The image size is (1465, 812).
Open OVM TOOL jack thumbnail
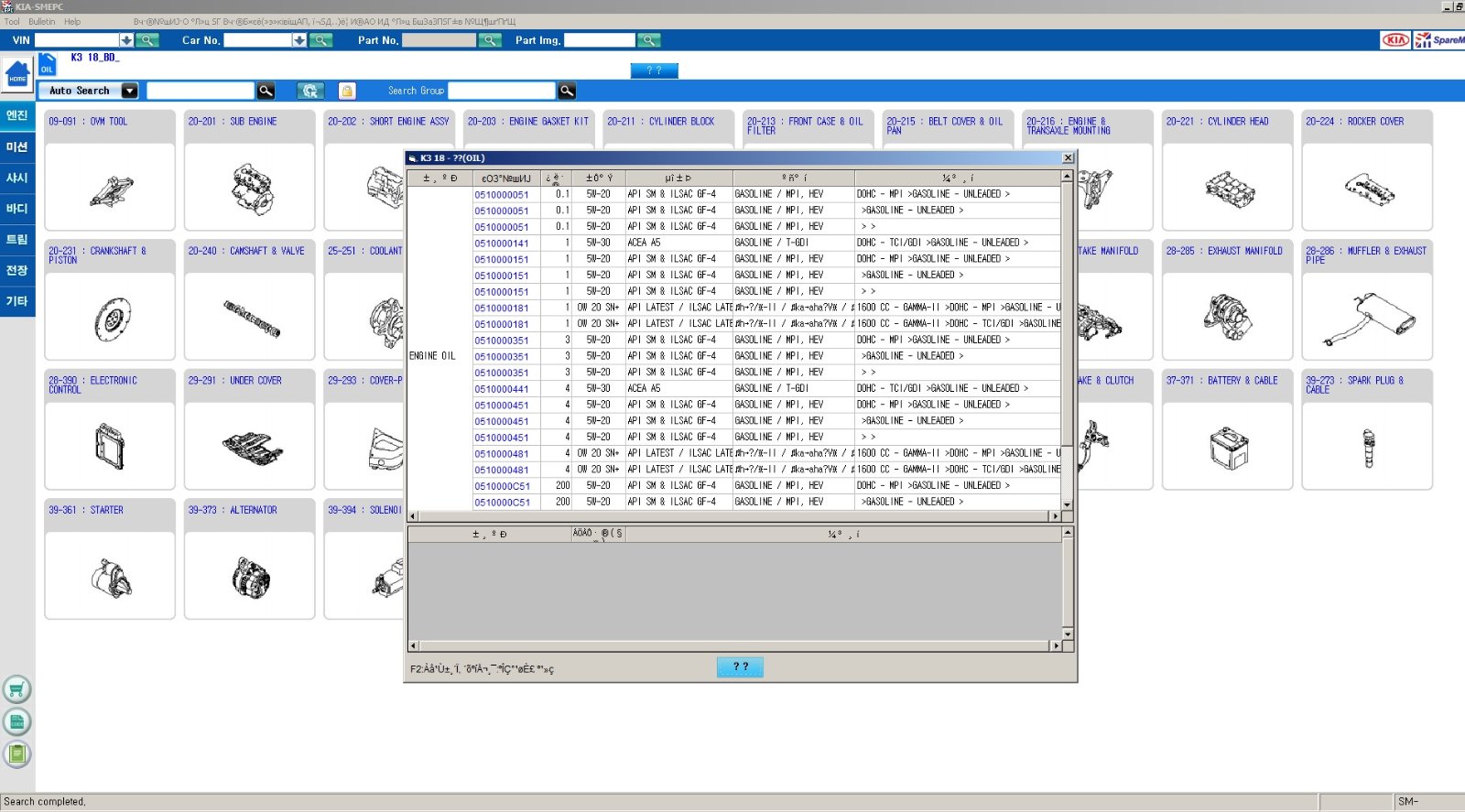pos(110,188)
